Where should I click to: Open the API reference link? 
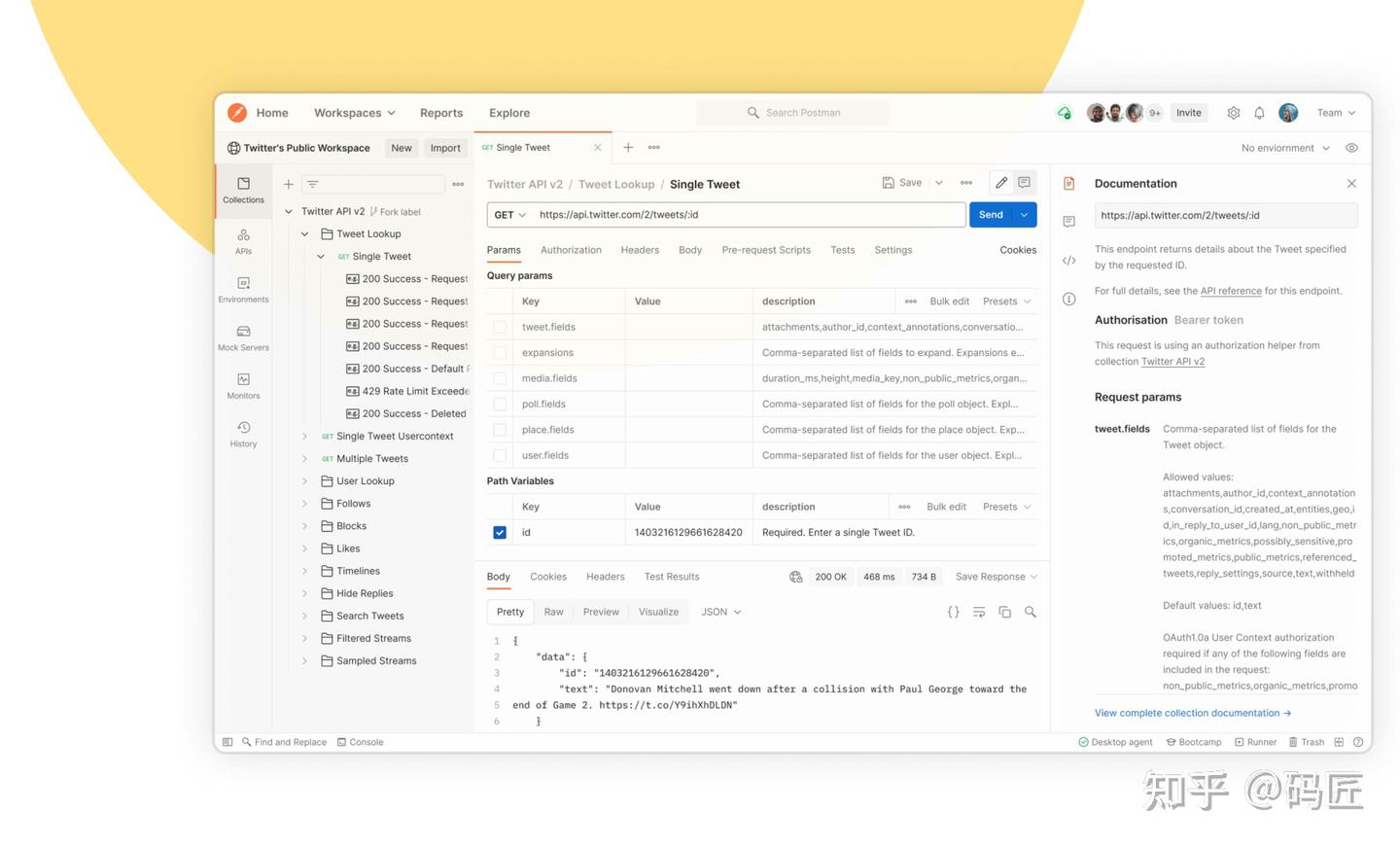pos(1231,291)
